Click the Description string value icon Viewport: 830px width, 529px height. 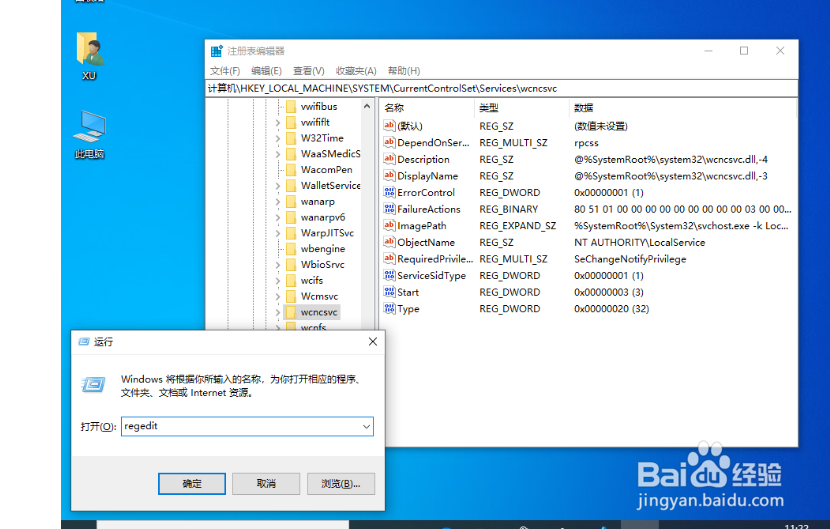[389, 159]
